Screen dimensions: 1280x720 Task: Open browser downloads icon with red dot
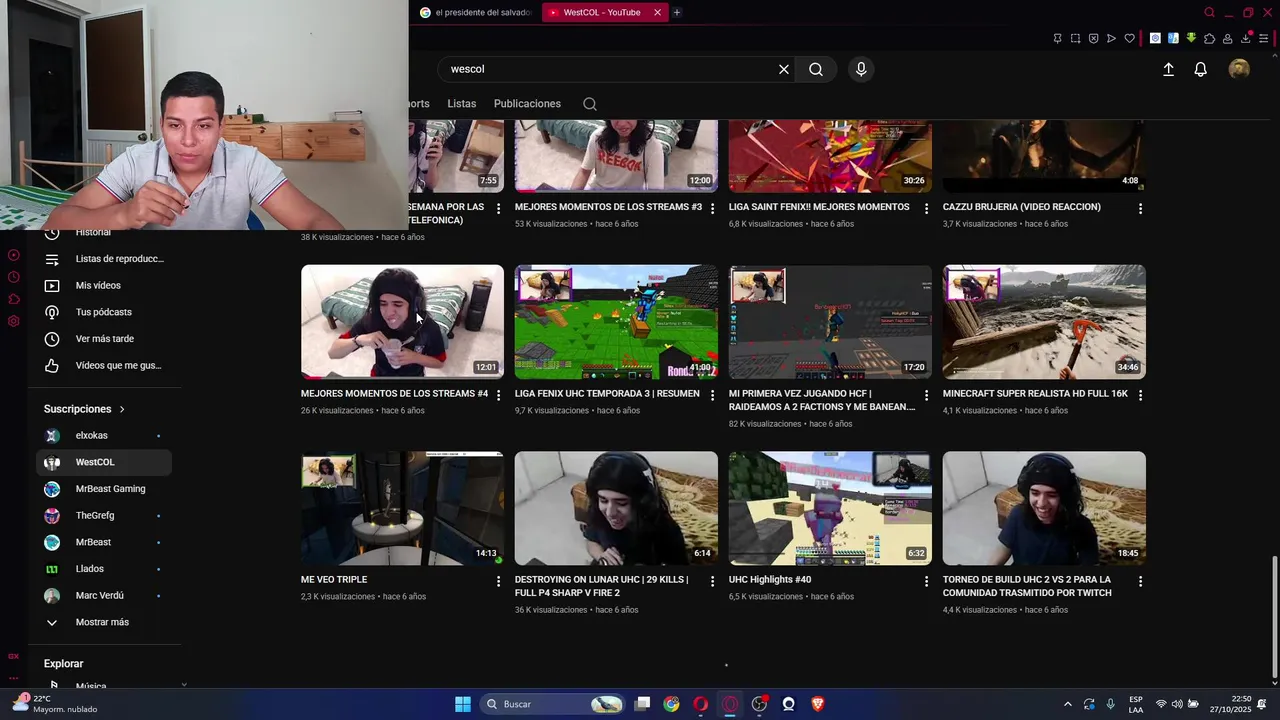point(1246,39)
